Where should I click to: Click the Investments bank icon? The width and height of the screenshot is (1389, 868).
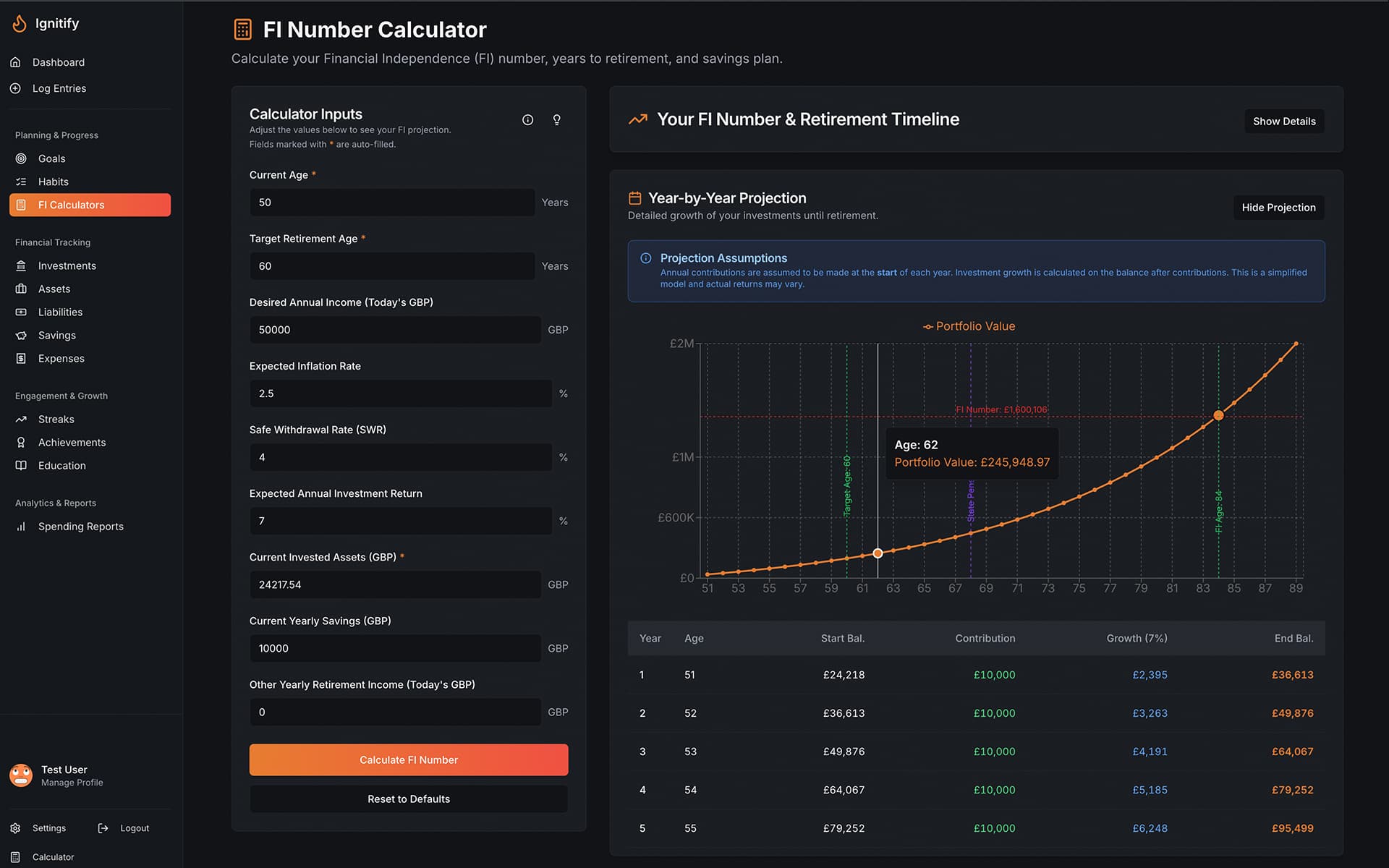click(21, 265)
